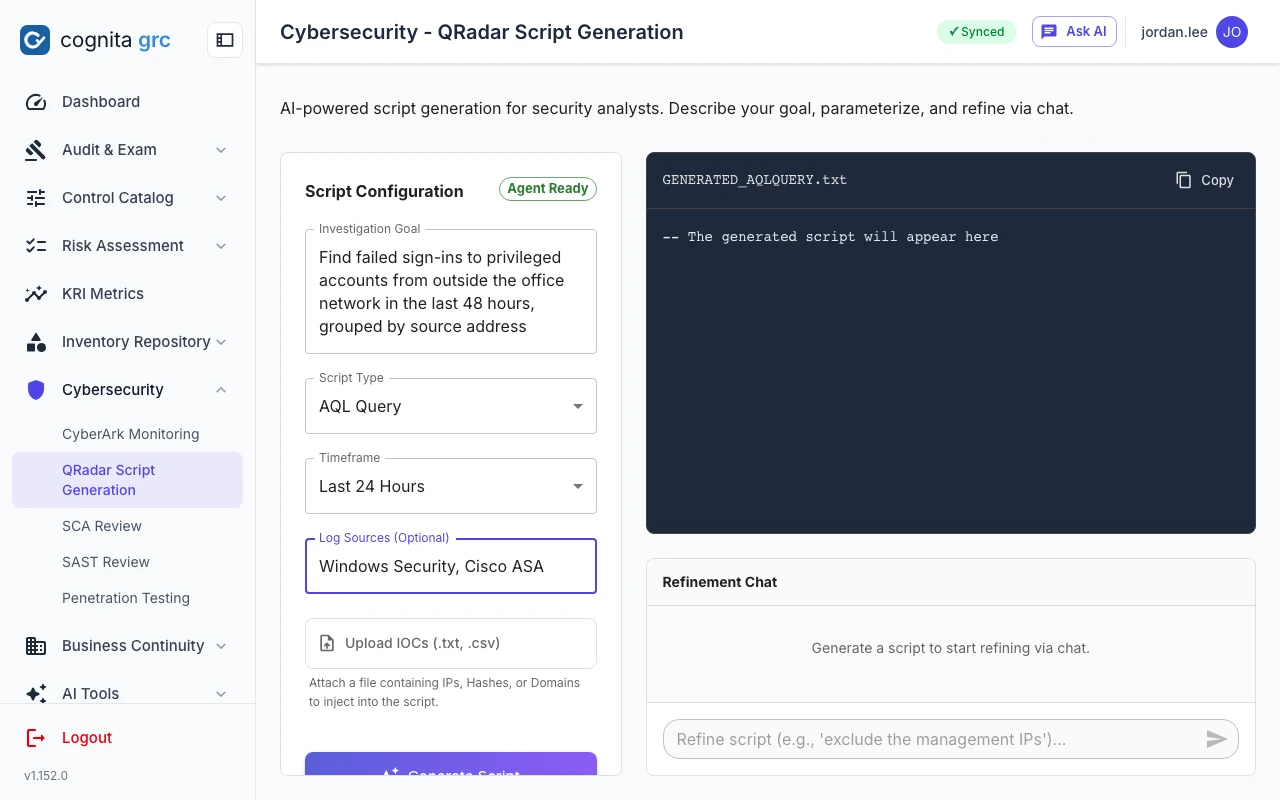Click the Synced status badge

[976, 32]
